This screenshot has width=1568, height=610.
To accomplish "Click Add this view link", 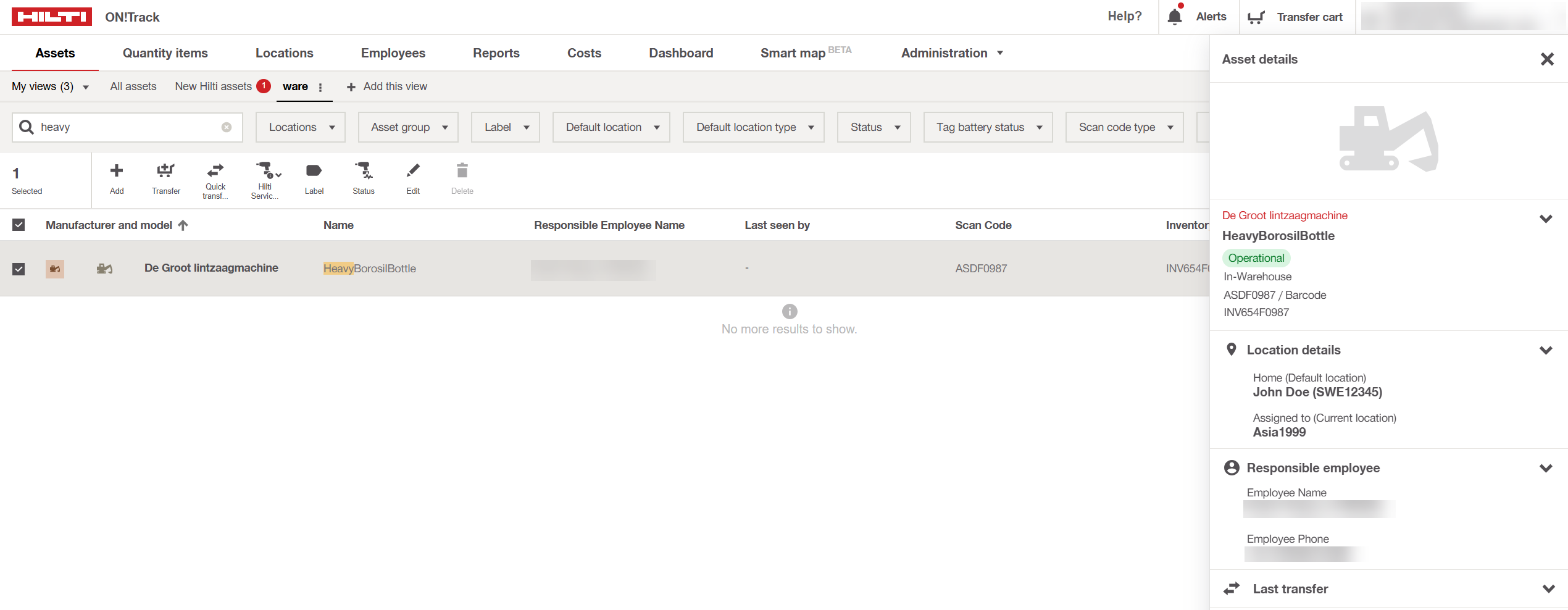I will [387, 86].
